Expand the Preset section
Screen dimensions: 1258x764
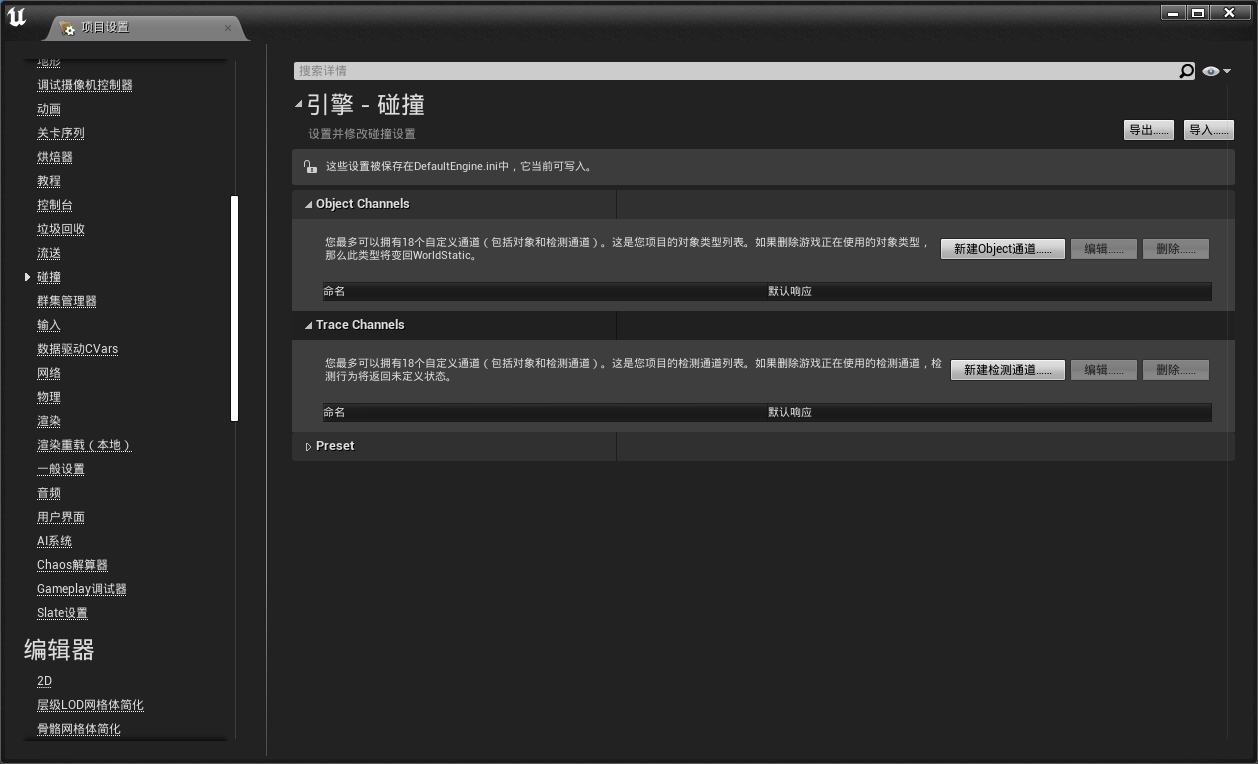pyautogui.click(x=308, y=447)
